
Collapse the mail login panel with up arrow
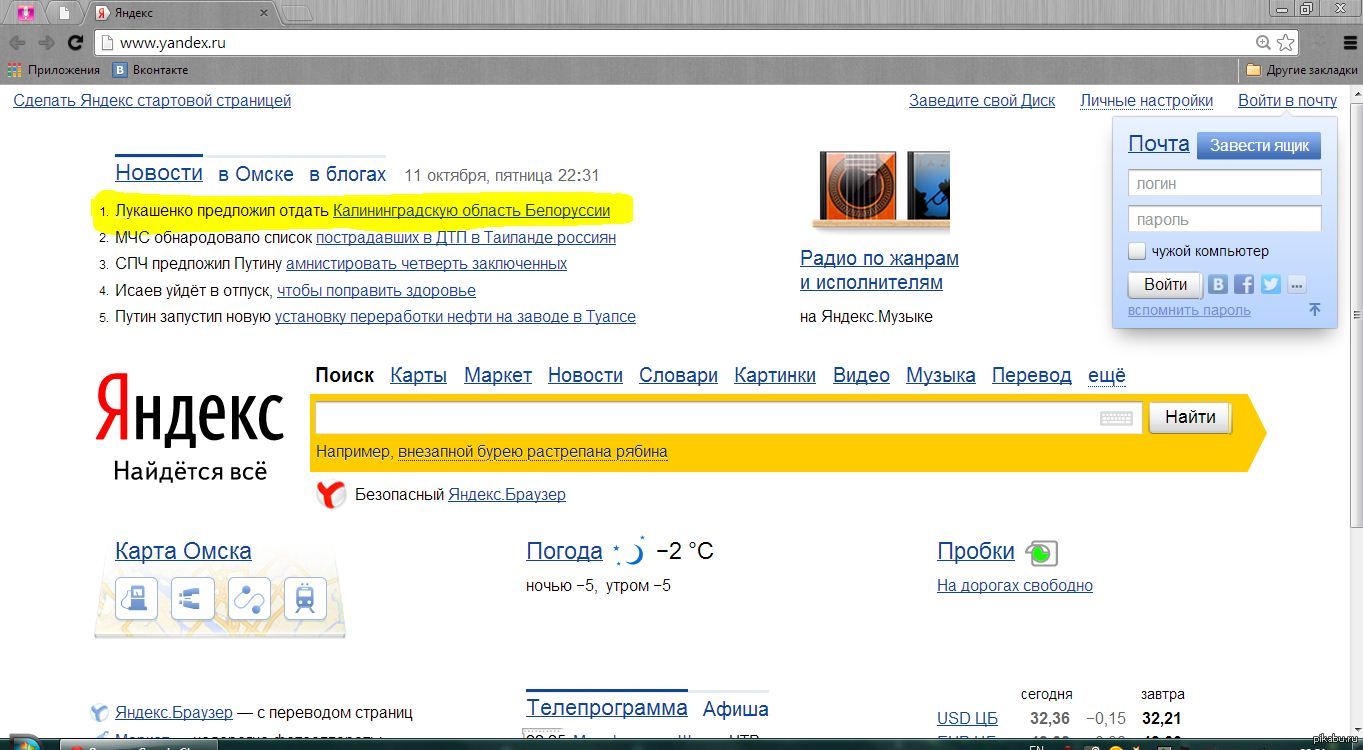pyautogui.click(x=1315, y=310)
